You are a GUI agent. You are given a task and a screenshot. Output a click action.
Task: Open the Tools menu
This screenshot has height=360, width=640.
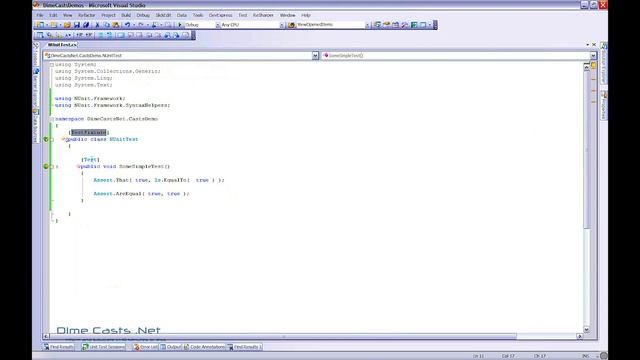click(198, 15)
